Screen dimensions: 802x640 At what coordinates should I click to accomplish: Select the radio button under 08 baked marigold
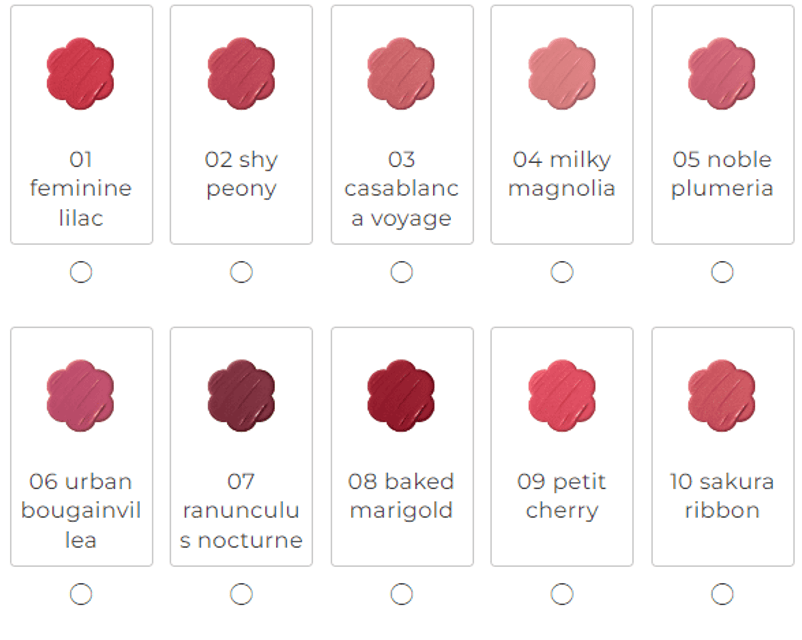click(x=402, y=594)
